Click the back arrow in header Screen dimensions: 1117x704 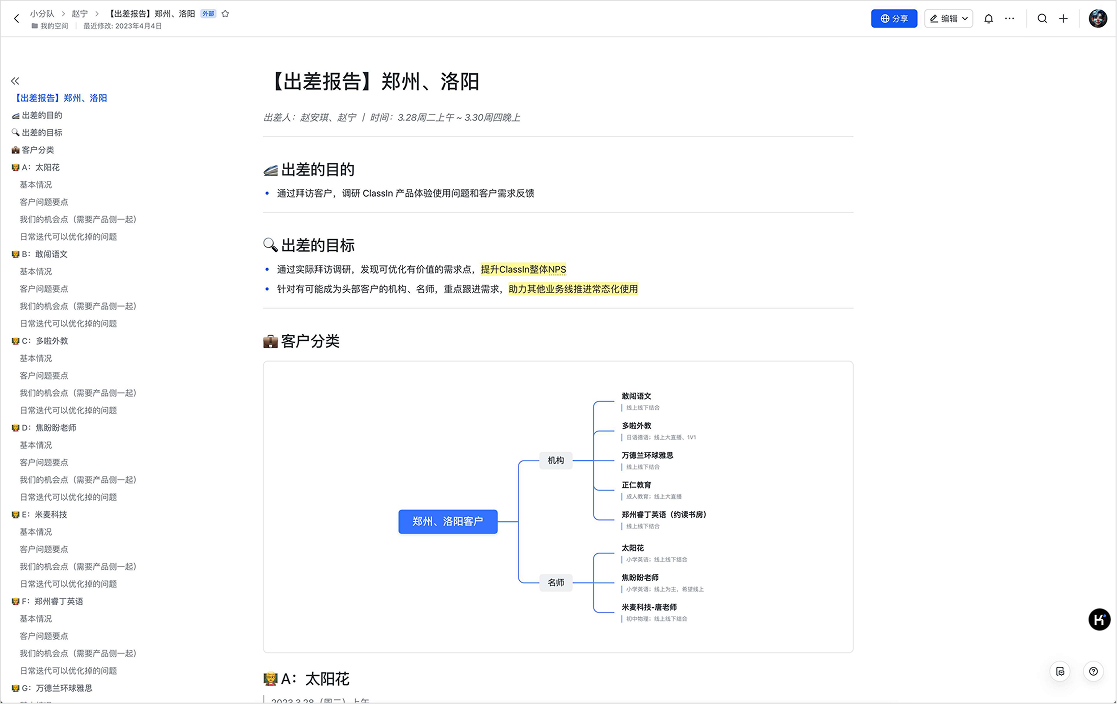[16, 19]
